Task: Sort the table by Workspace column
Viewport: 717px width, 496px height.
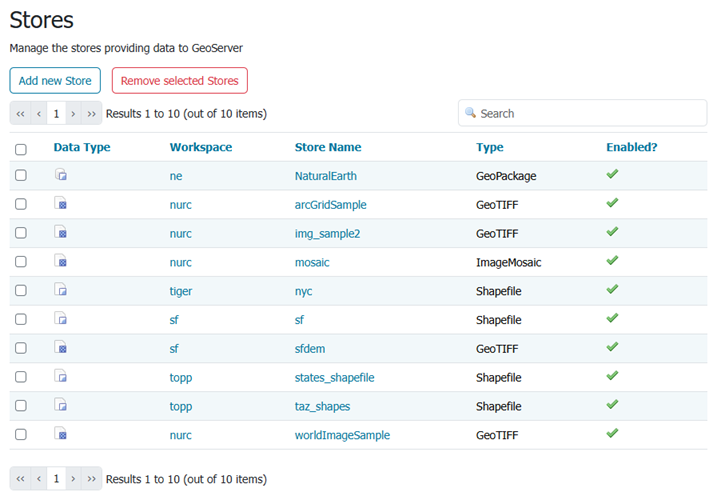Action: coord(200,147)
